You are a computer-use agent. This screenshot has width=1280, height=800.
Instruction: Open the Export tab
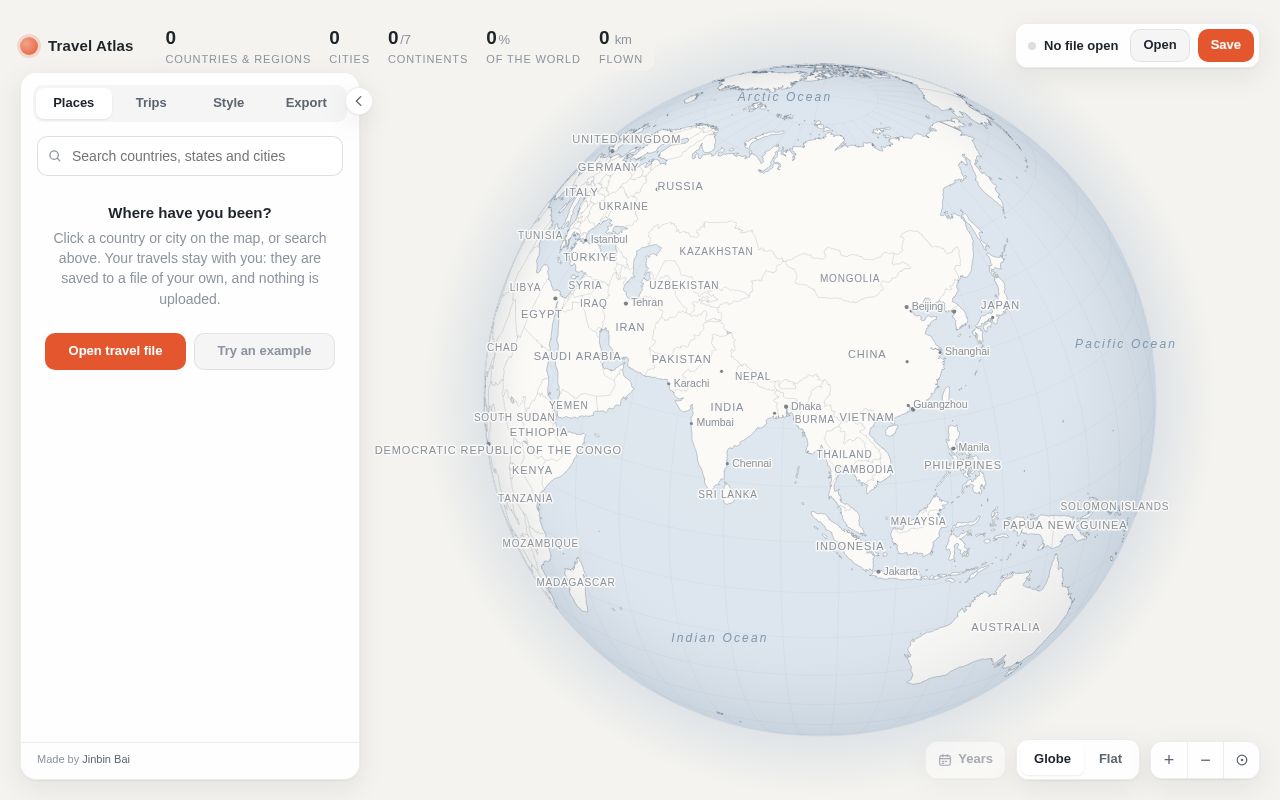coord(306,103)
